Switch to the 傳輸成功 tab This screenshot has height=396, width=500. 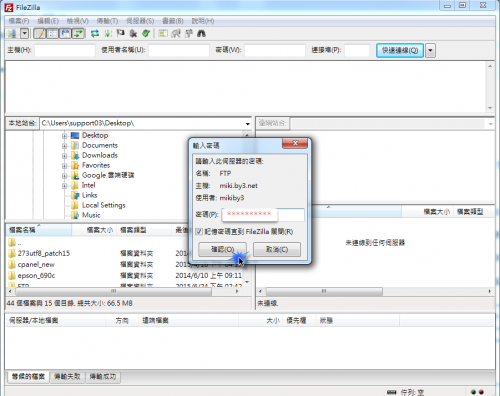point(103,377)
